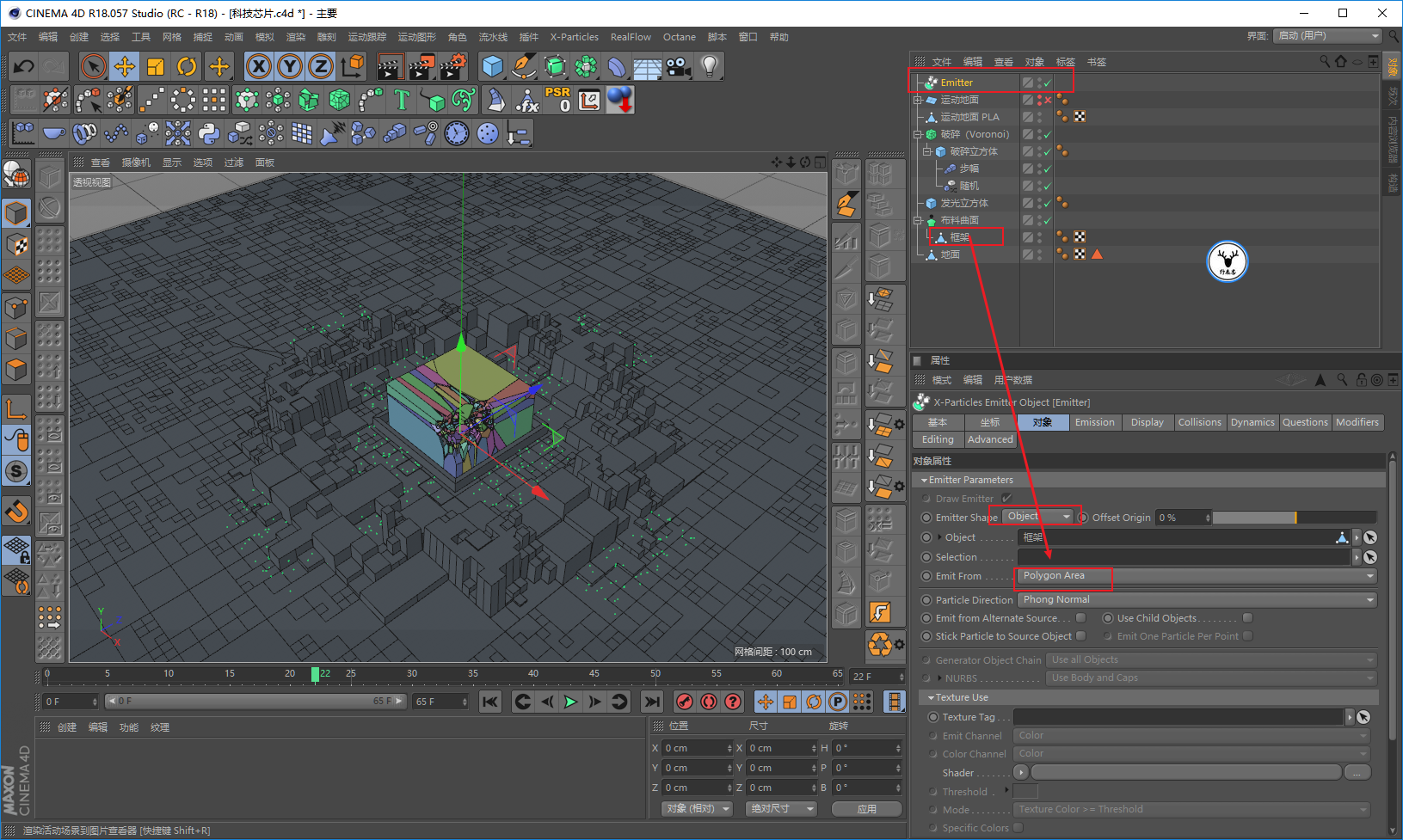
Task: Click the Camera object icon
Action: [x=679, y=66]
